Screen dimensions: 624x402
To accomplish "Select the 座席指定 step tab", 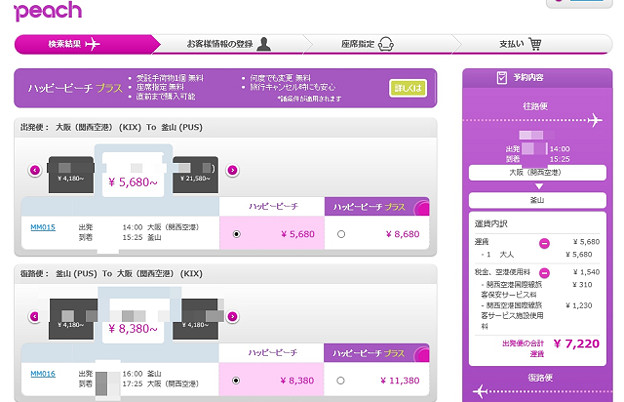I will coord(368,44).
